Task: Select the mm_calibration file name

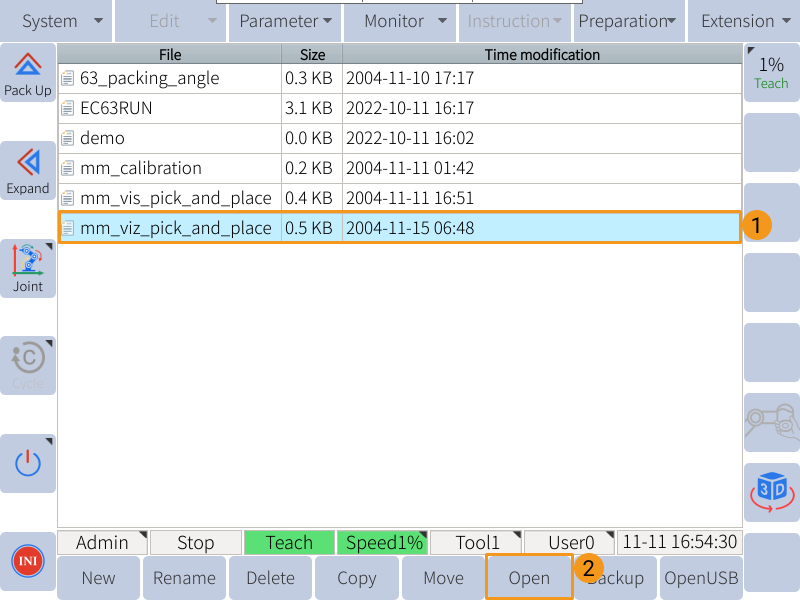Action: coord(141,168)
